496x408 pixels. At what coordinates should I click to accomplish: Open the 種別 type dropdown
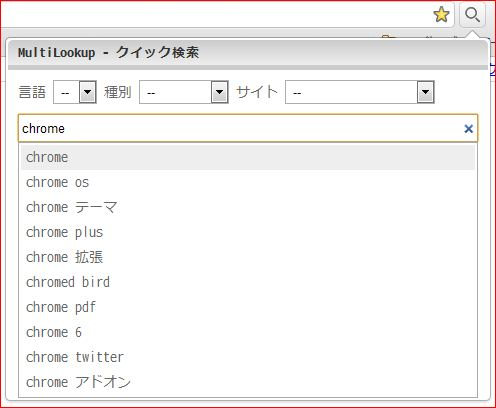tap(184, 92)
